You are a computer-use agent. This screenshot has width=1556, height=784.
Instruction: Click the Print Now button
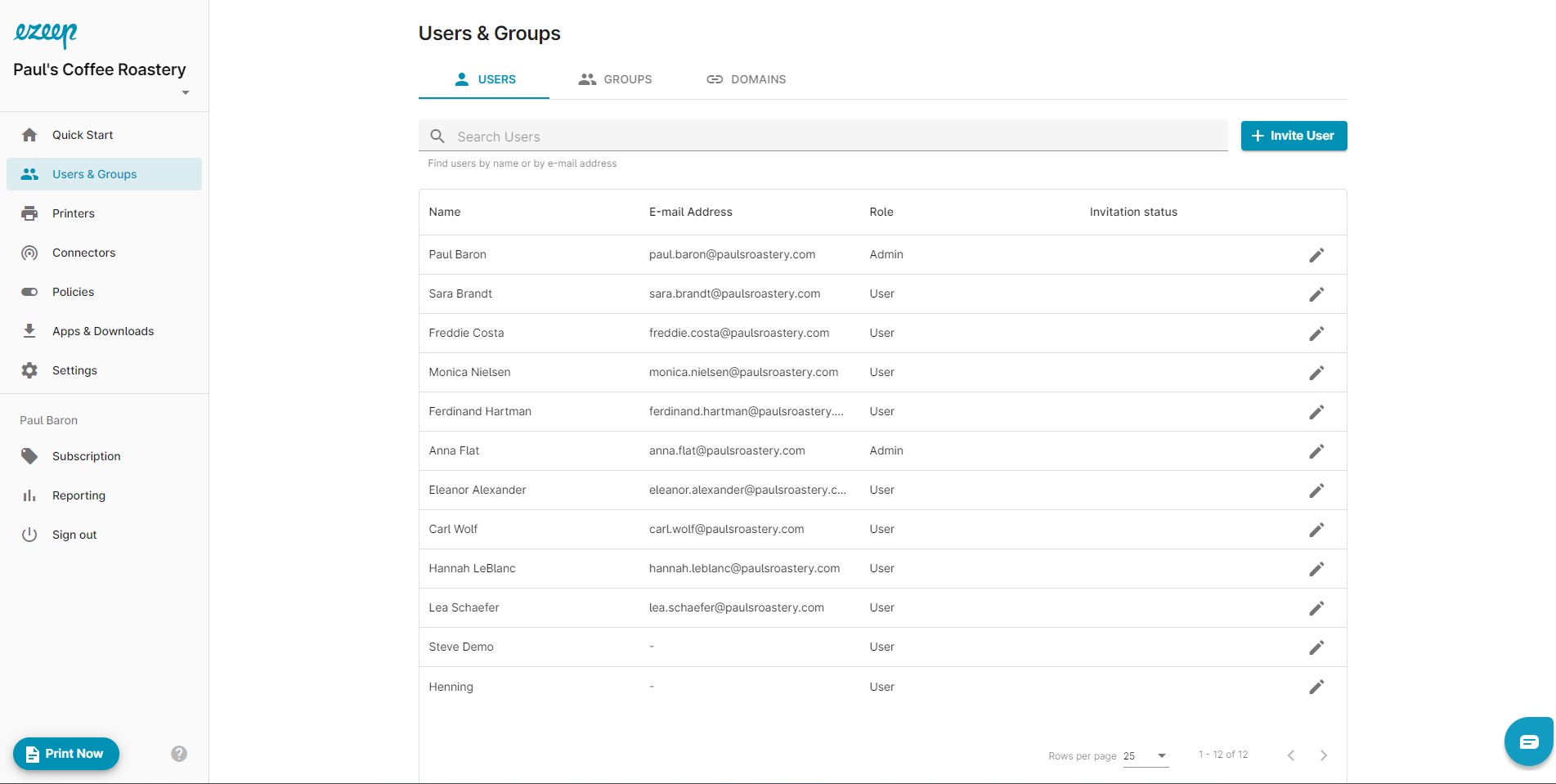66,754
